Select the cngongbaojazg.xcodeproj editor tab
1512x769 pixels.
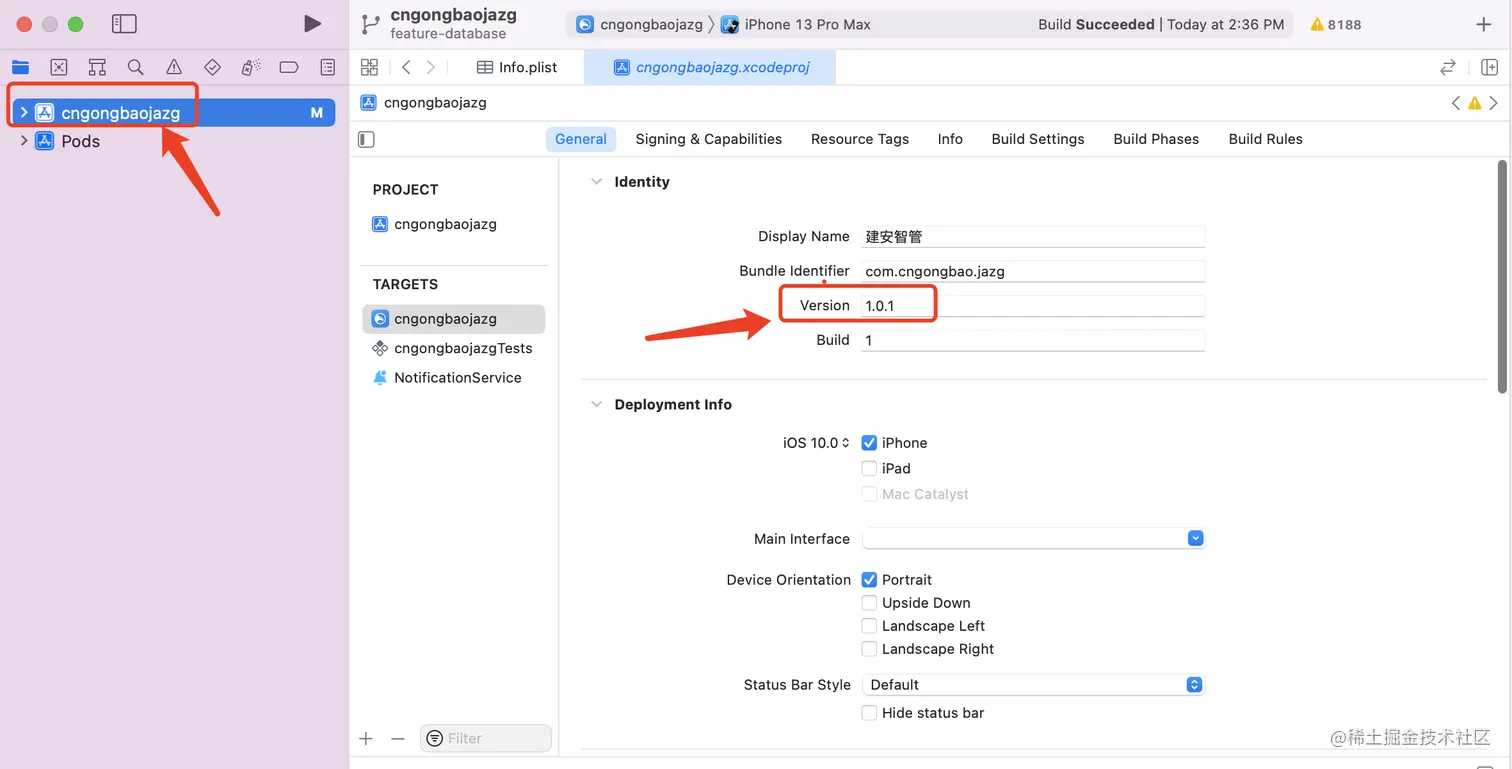tap(711, 67)
